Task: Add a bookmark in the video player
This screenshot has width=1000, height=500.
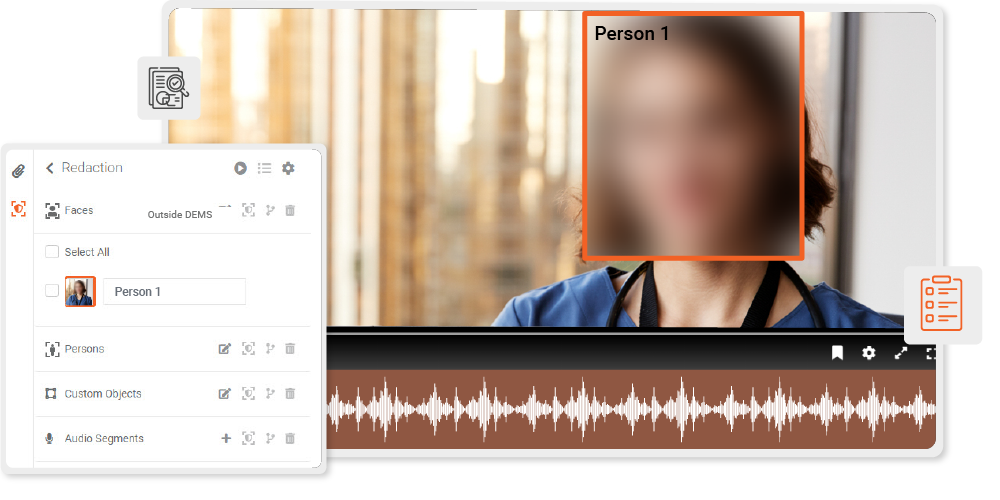Action: click(x=837, y=353)
